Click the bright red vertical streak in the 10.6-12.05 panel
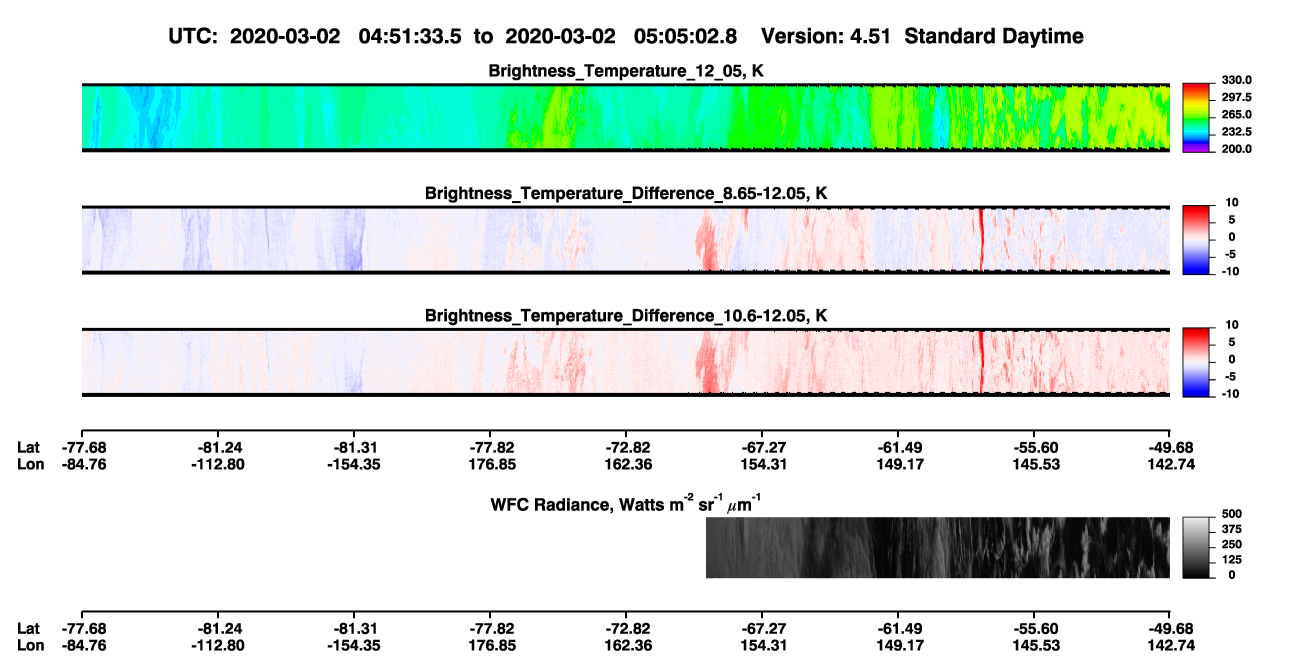 click(x=981, y=362)
